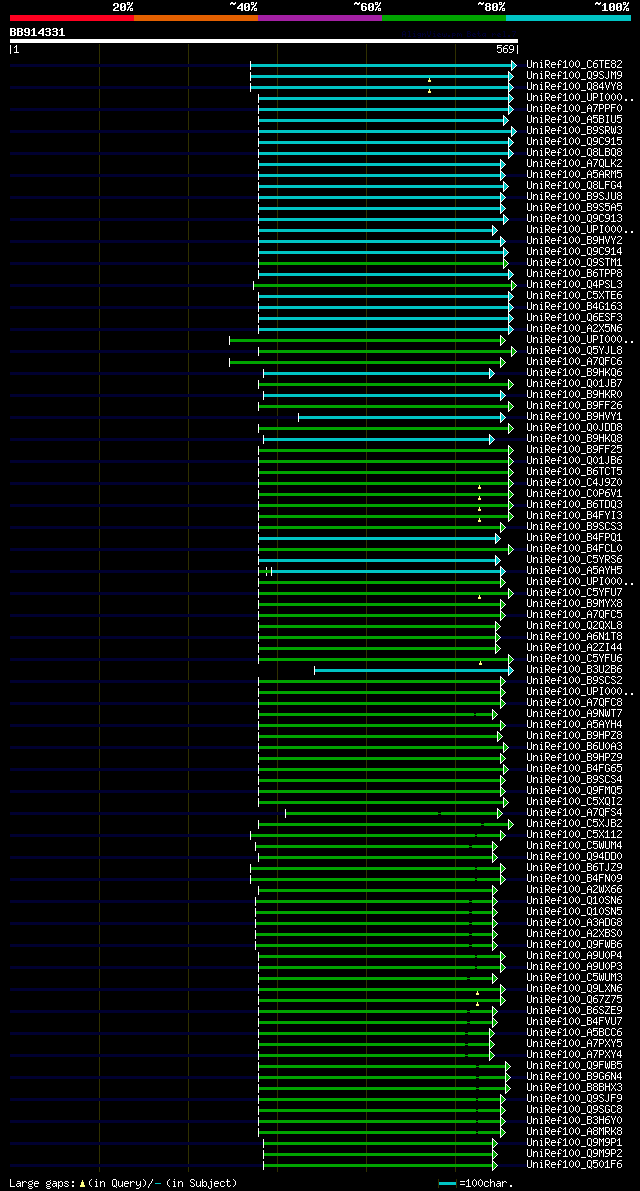The width and height of the screenshot is (640, 1191).
Task: Click the orange ~40% legend segment
Action: (196, 17)
